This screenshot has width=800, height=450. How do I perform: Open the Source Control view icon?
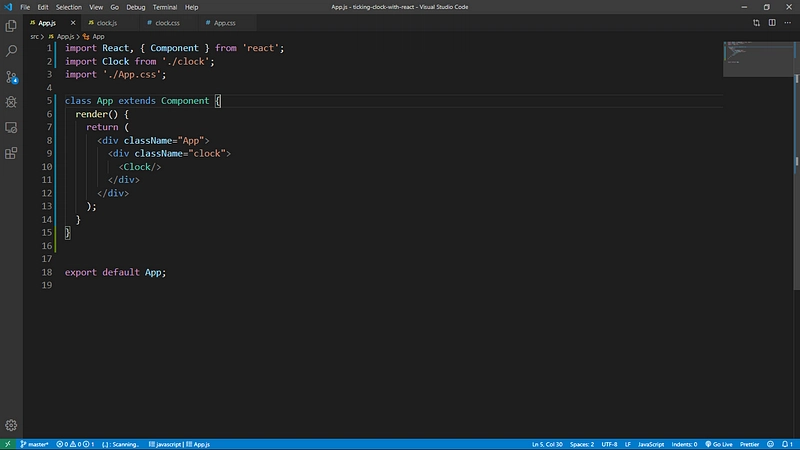coord(11,77)
